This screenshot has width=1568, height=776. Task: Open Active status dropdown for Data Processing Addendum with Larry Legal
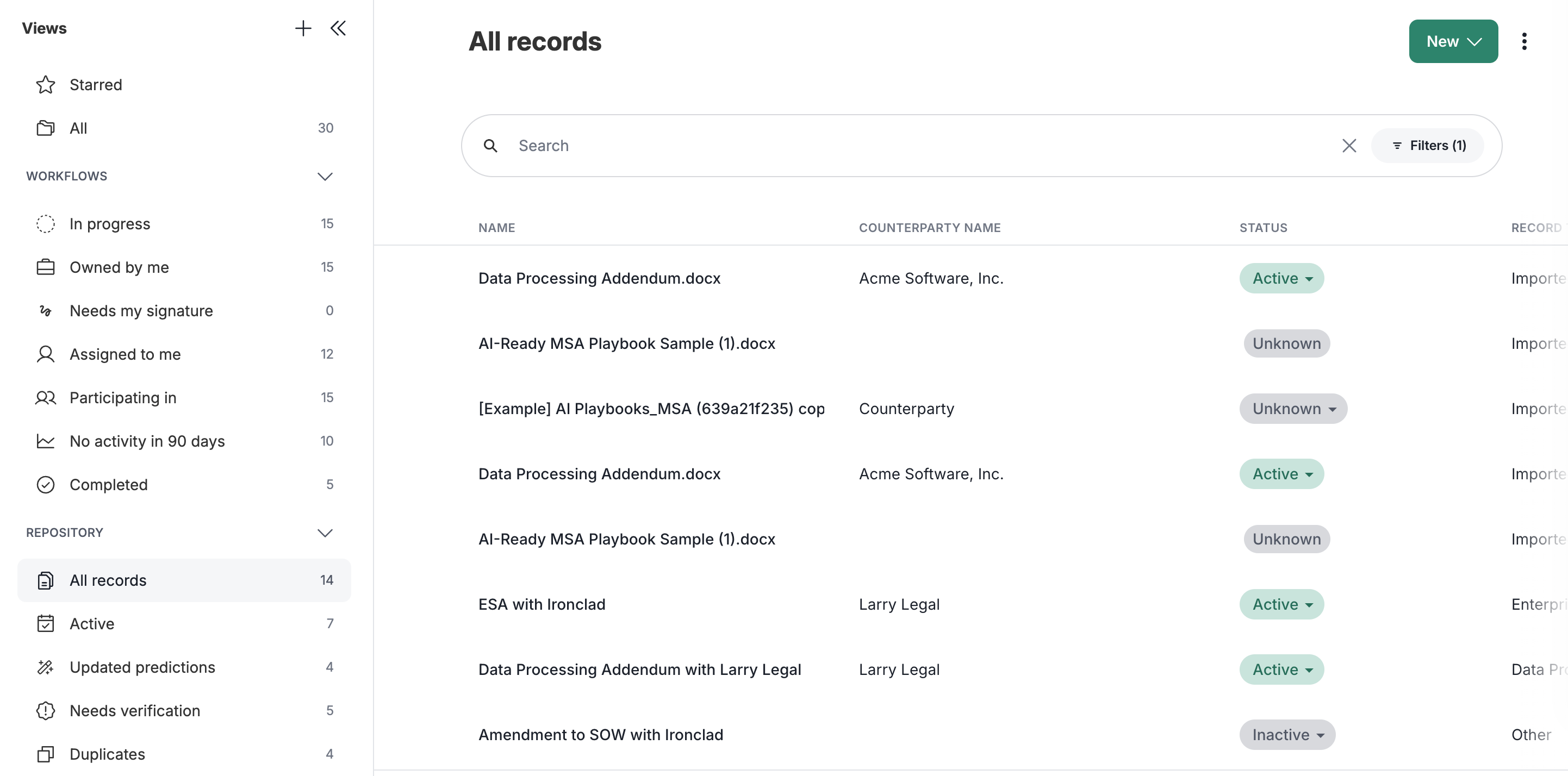[1281, 669]
